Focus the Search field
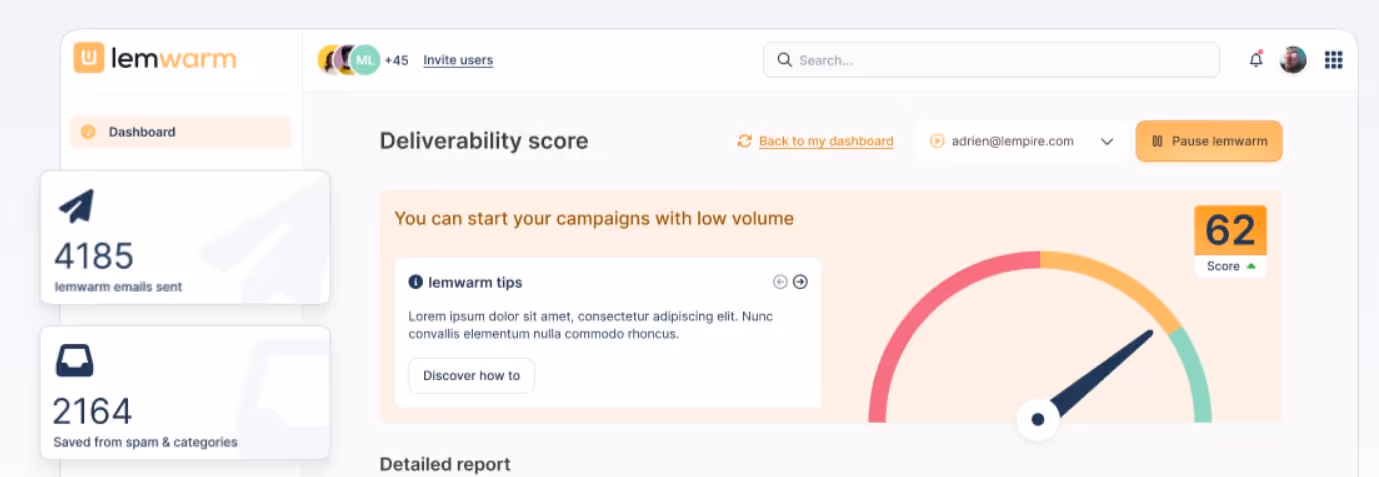The image size is (1379, 477). tap(991, 60)
